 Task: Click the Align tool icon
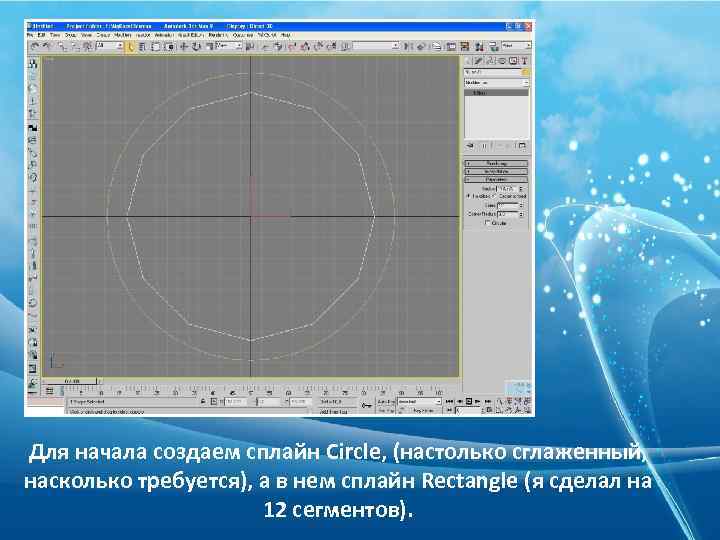pyautogui.click(x=421, y=46)
